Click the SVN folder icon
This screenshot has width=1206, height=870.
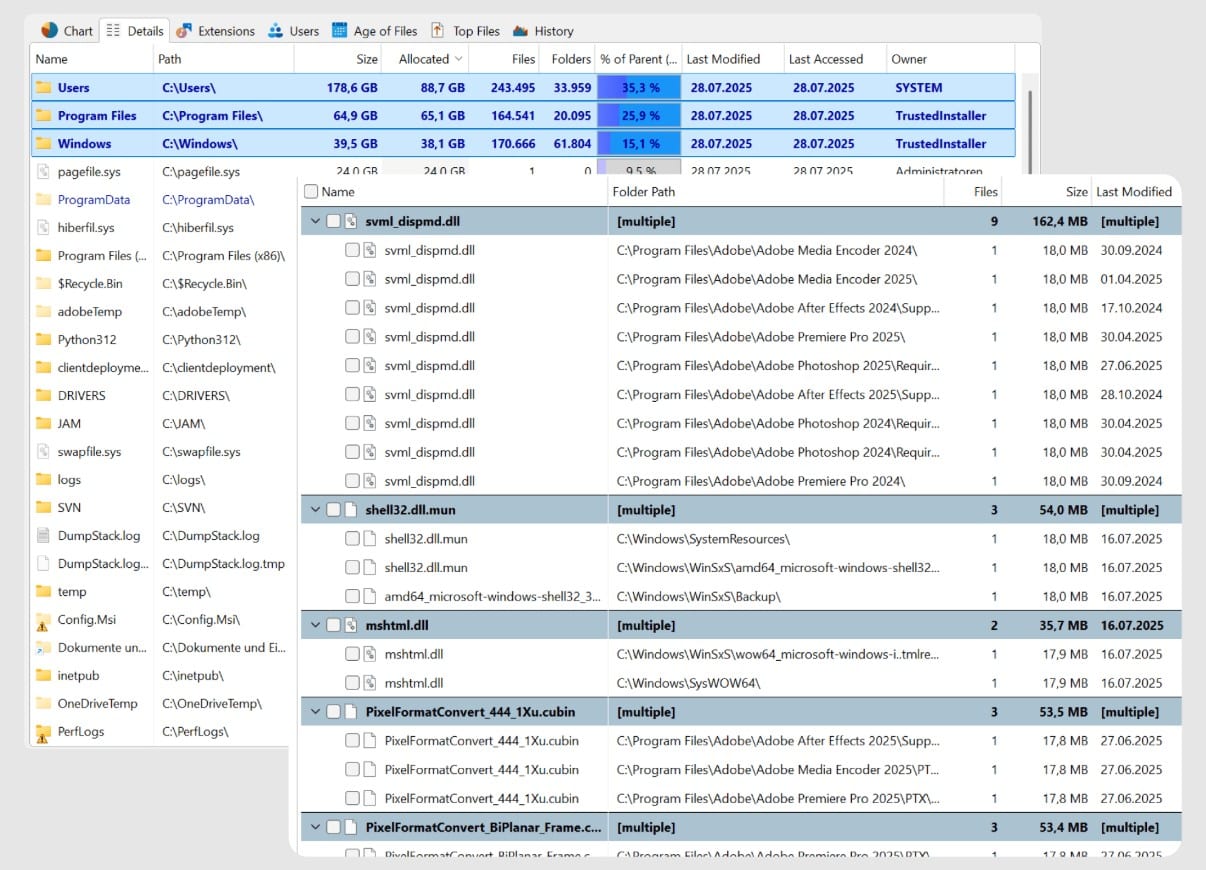pyautogui.click(x=43, y=507)
